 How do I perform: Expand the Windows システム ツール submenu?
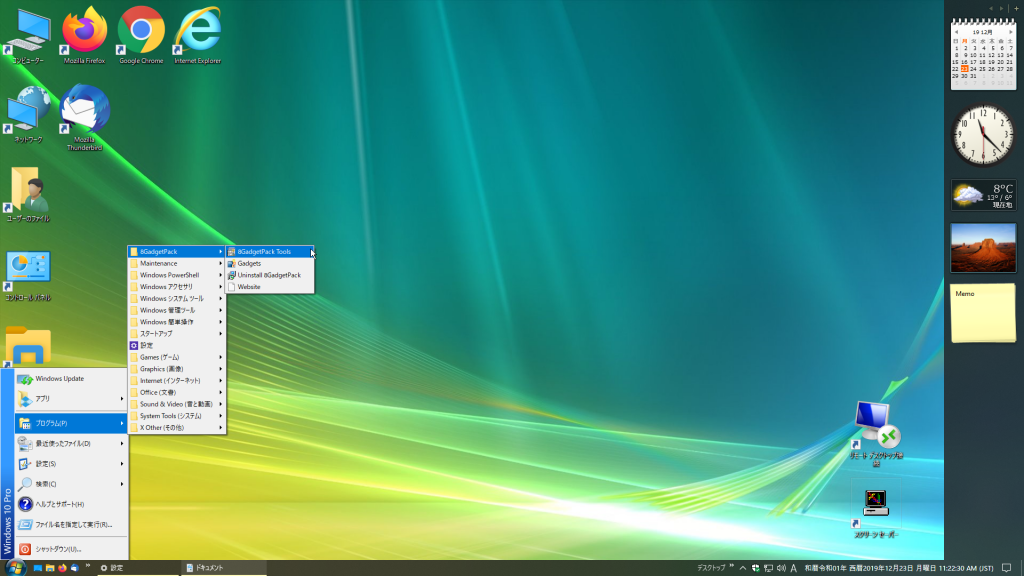point(176,298)
